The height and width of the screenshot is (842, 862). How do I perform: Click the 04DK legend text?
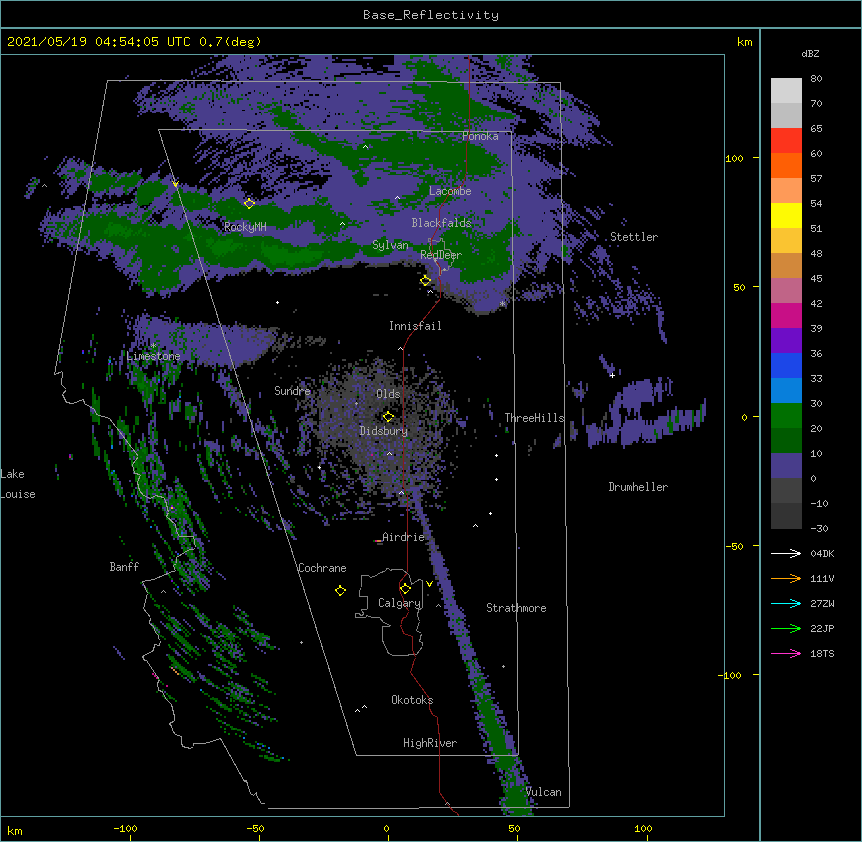pyautogui.click(x=822, y=553)
